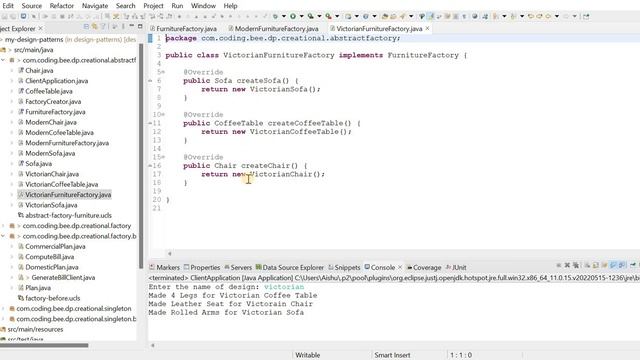
Task: Open the Properties view tab
Action: click(202, 267)
